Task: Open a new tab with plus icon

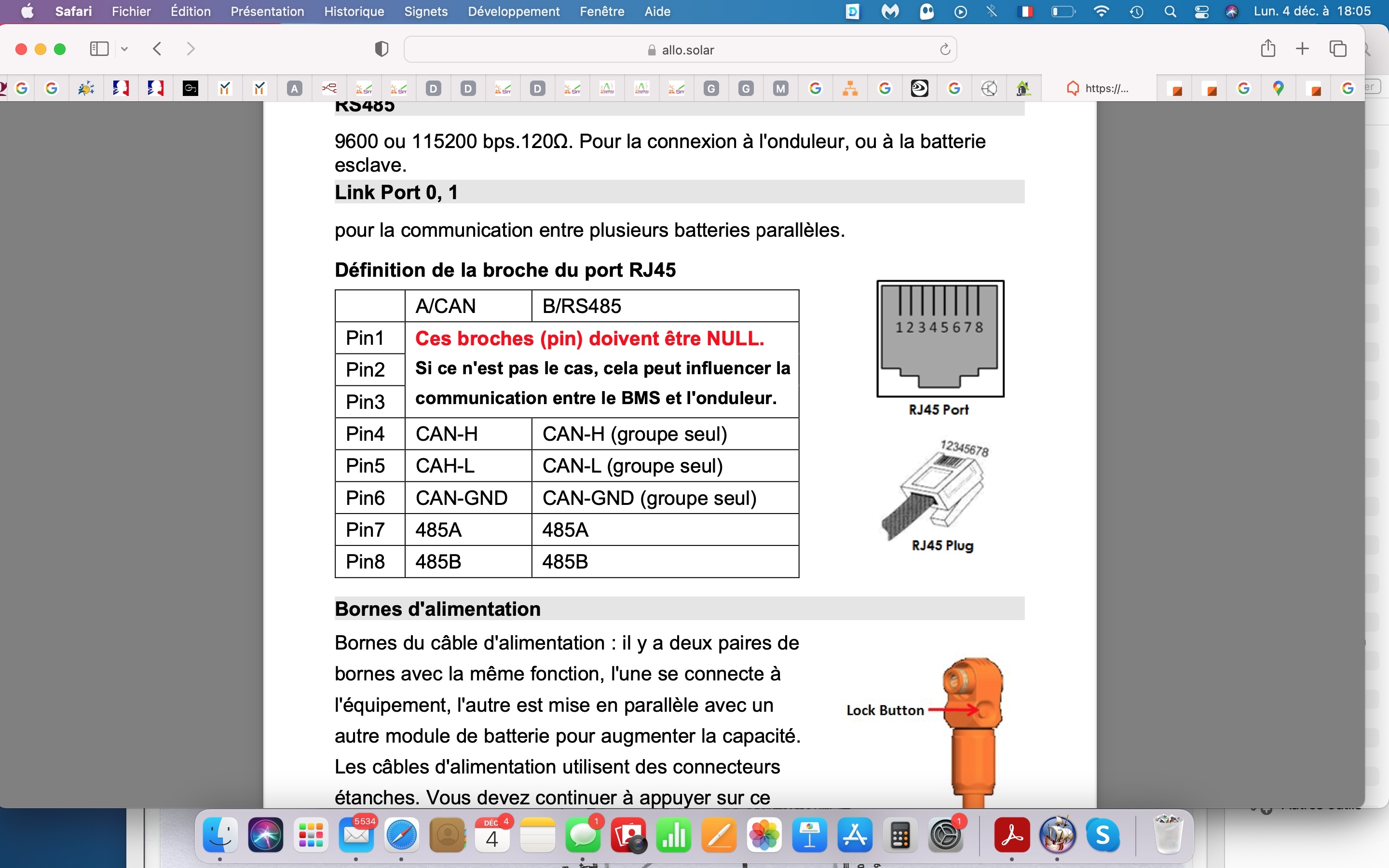Action: [1302, 49]
